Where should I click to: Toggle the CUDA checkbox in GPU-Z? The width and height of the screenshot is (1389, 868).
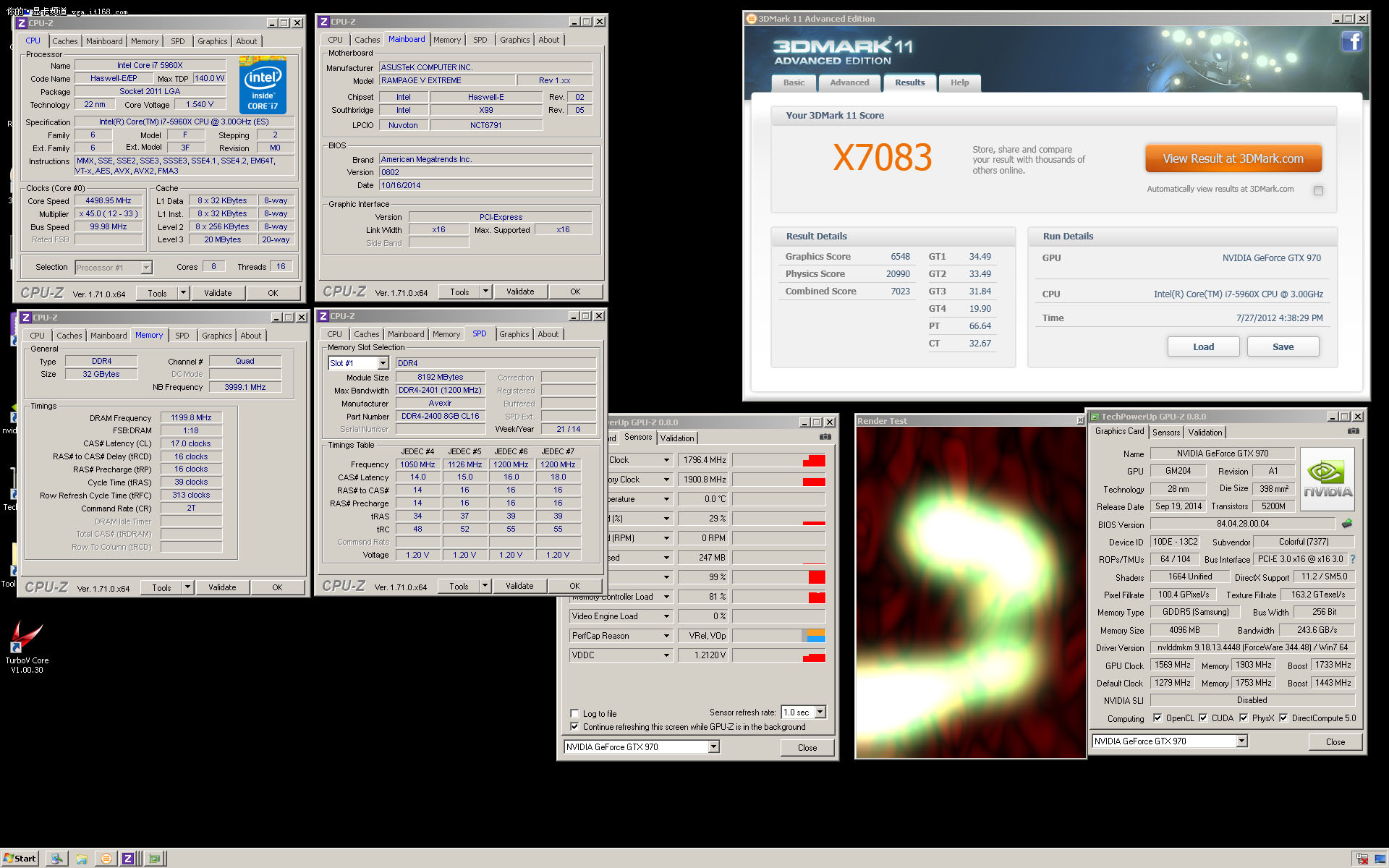[1203, 718]
